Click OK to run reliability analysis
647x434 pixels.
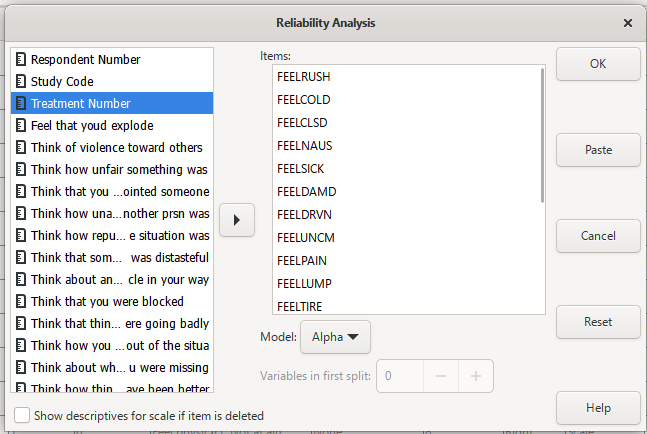pyautogui.click(x=598, y=64)
